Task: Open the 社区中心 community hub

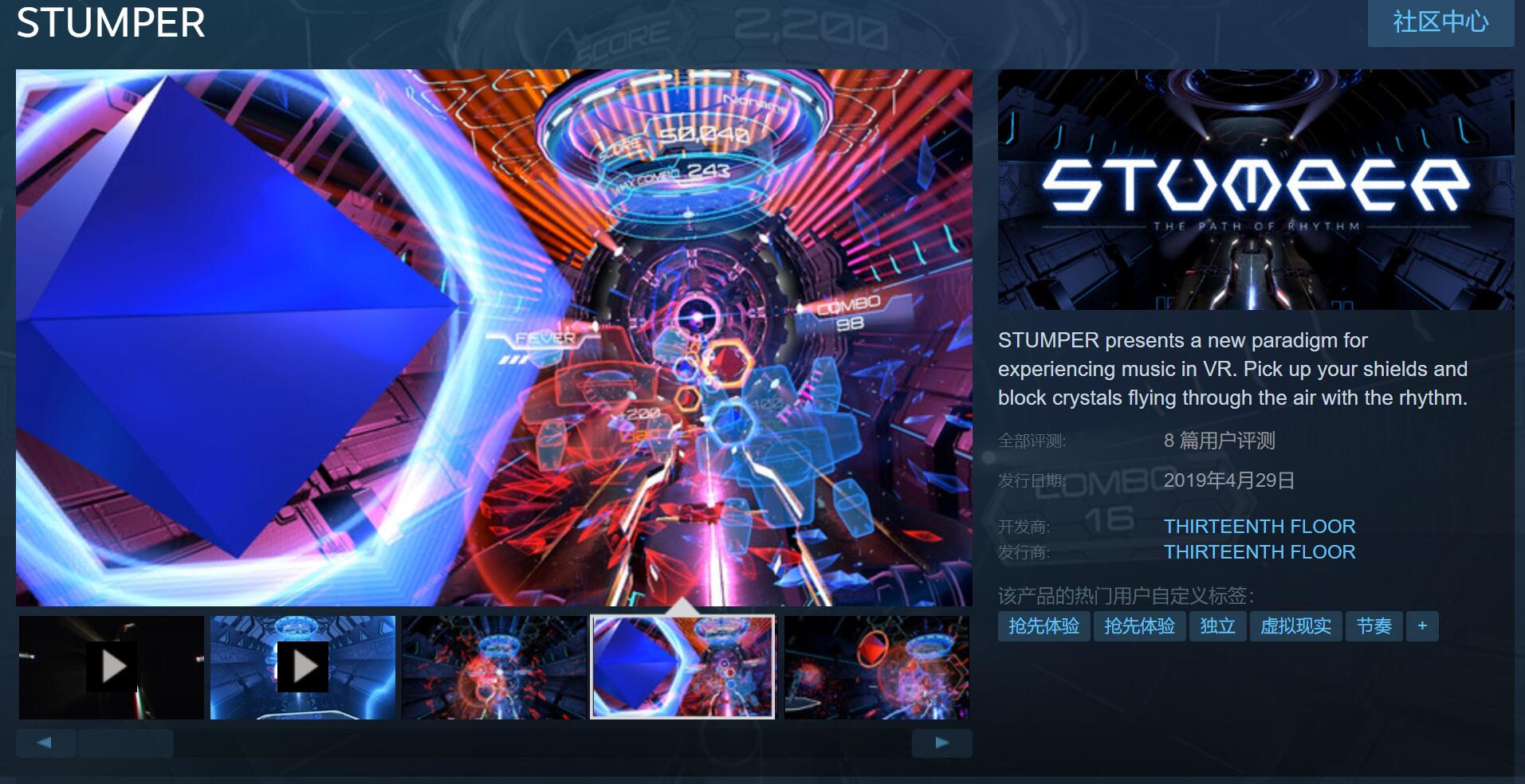Action: pos(1440,22)
